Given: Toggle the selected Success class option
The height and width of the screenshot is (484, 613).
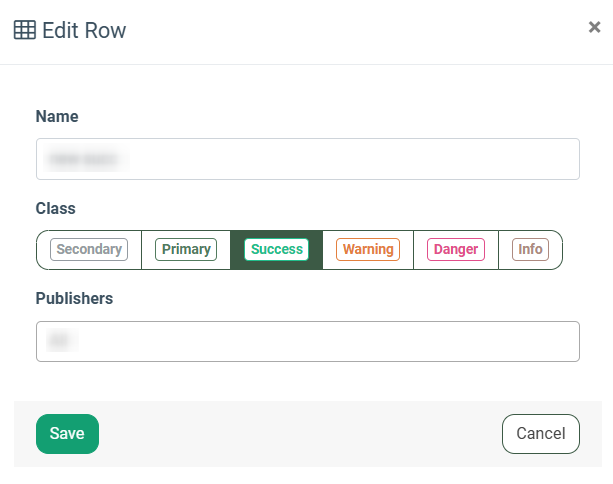Looking at the screenshot, I should coord(276,249).
